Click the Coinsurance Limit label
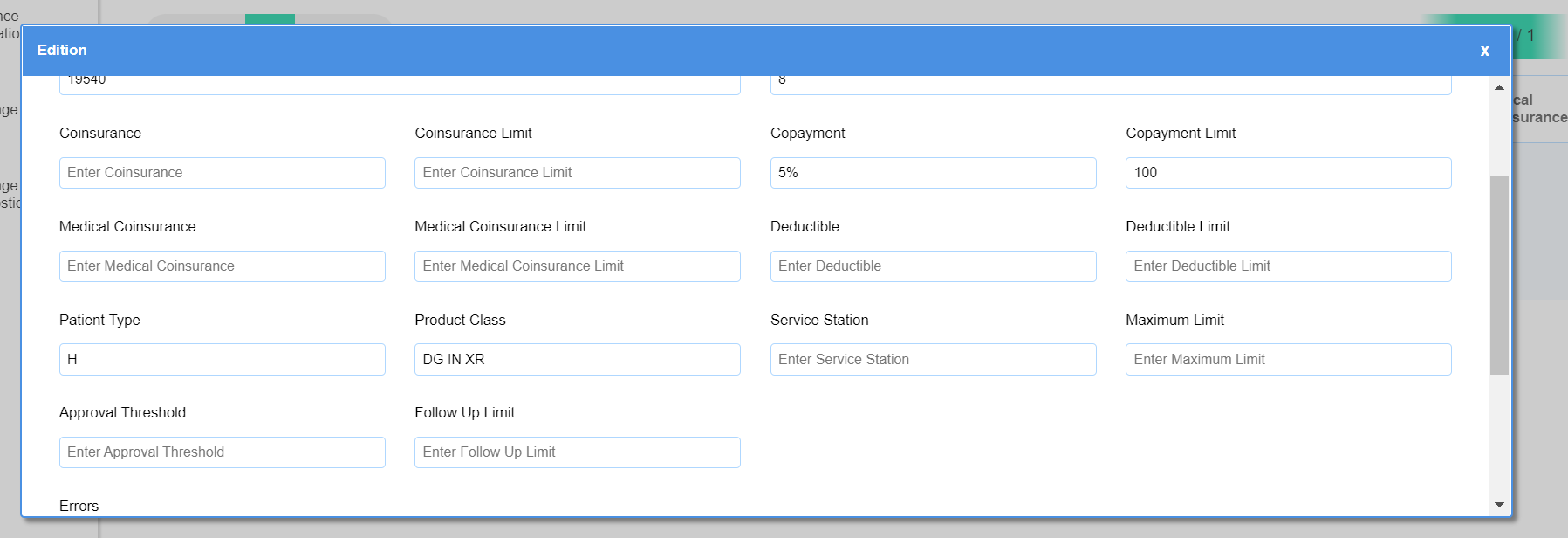The height and width of the screenshot is (538, 1568). click(473, 133)
